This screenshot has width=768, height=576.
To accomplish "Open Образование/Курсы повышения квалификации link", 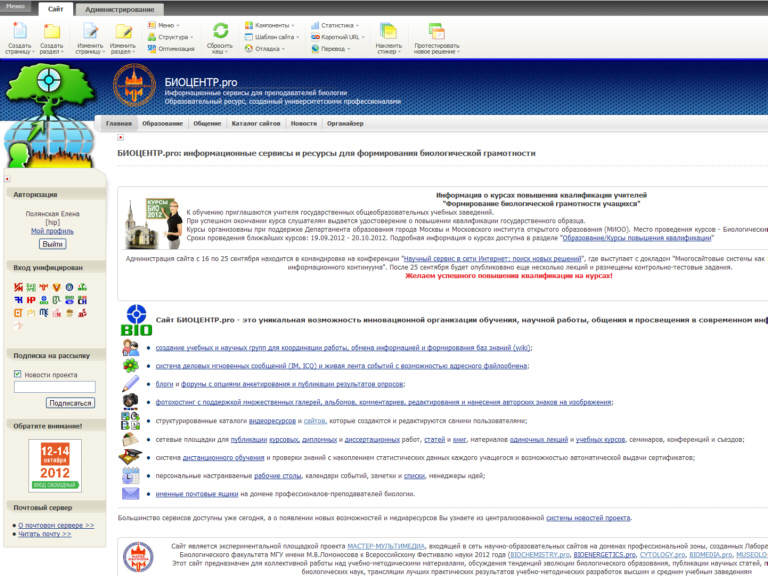I will click(637, 238).
